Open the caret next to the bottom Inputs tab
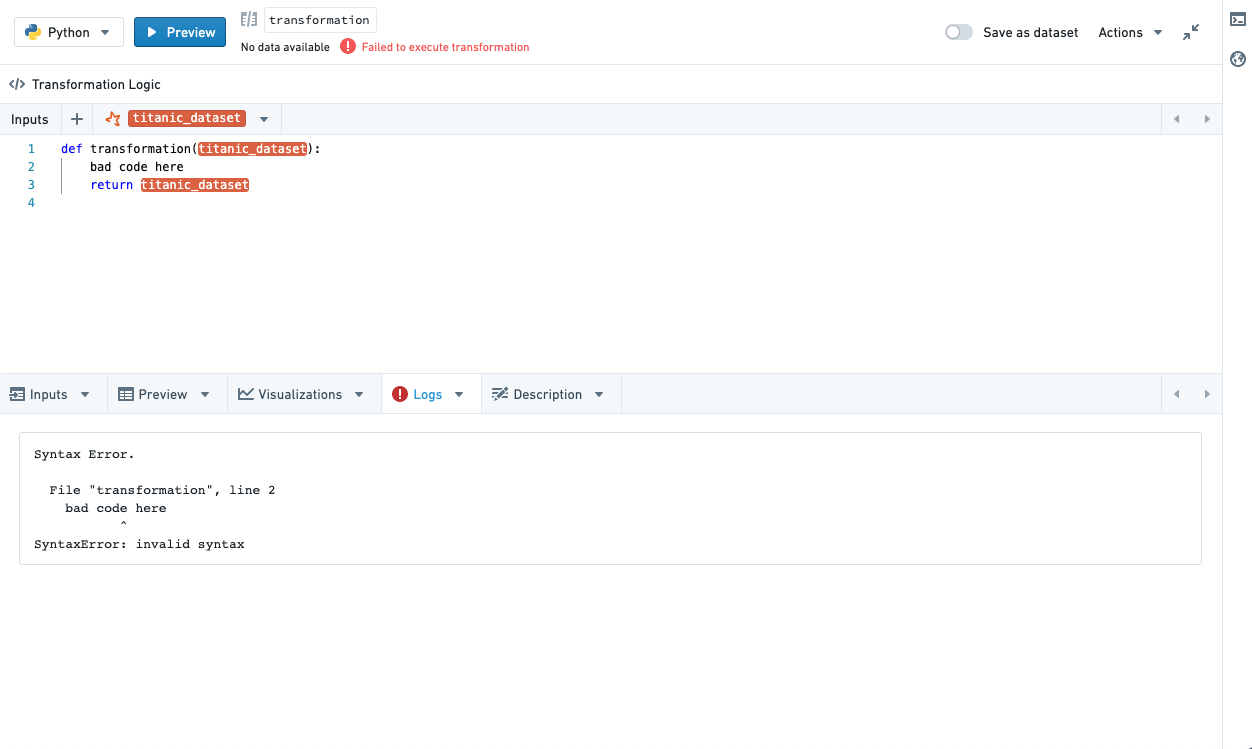The height and width of the screenshot is (749, 1252). [x=85, y=394]
